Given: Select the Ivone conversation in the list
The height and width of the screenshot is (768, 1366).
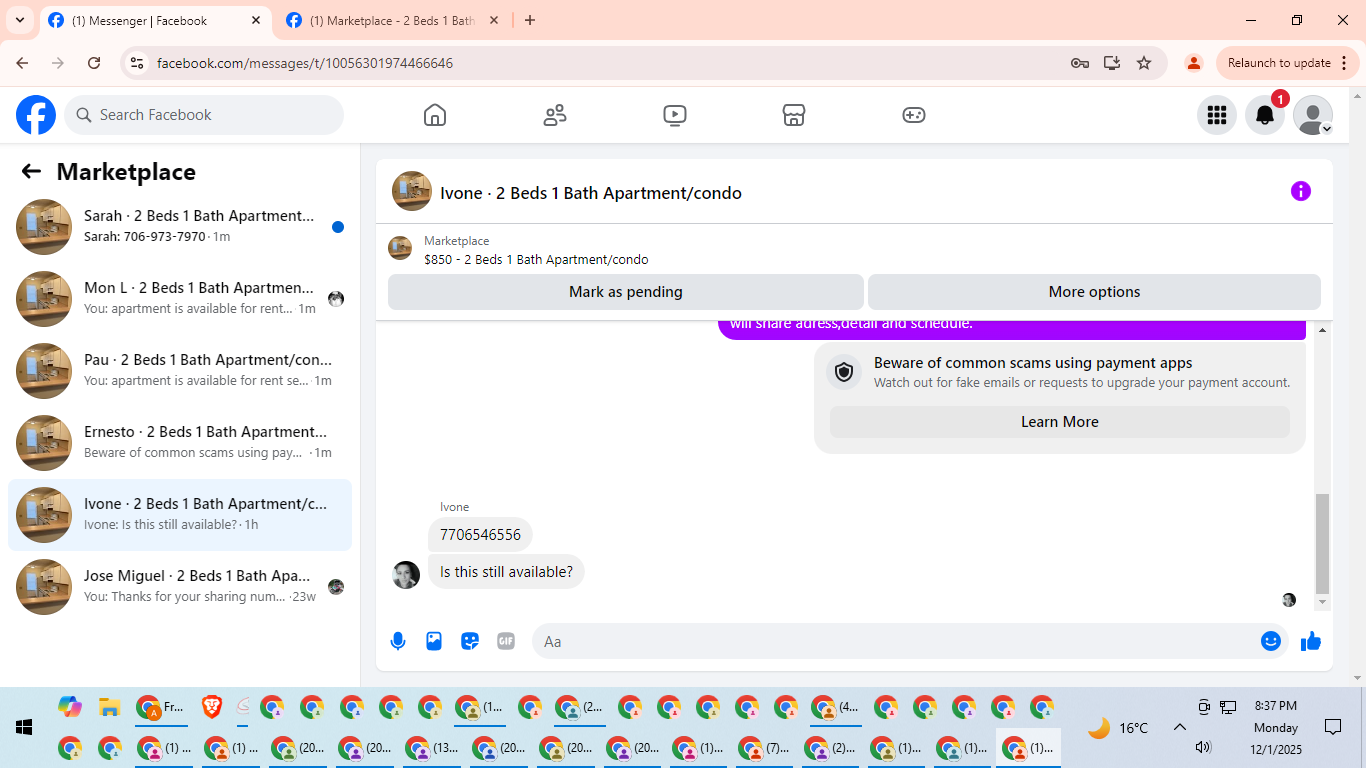Looking at the screenshot, I should tap(180, 515).
